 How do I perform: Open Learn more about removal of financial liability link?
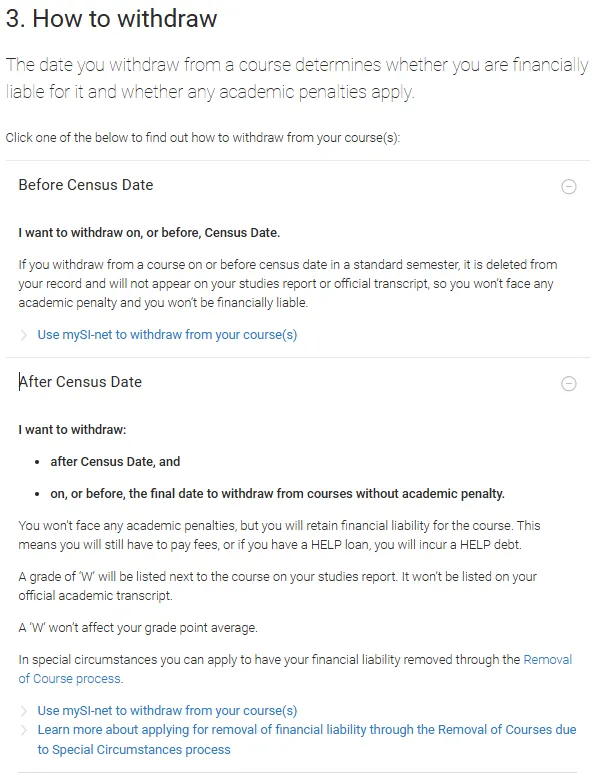307,739
